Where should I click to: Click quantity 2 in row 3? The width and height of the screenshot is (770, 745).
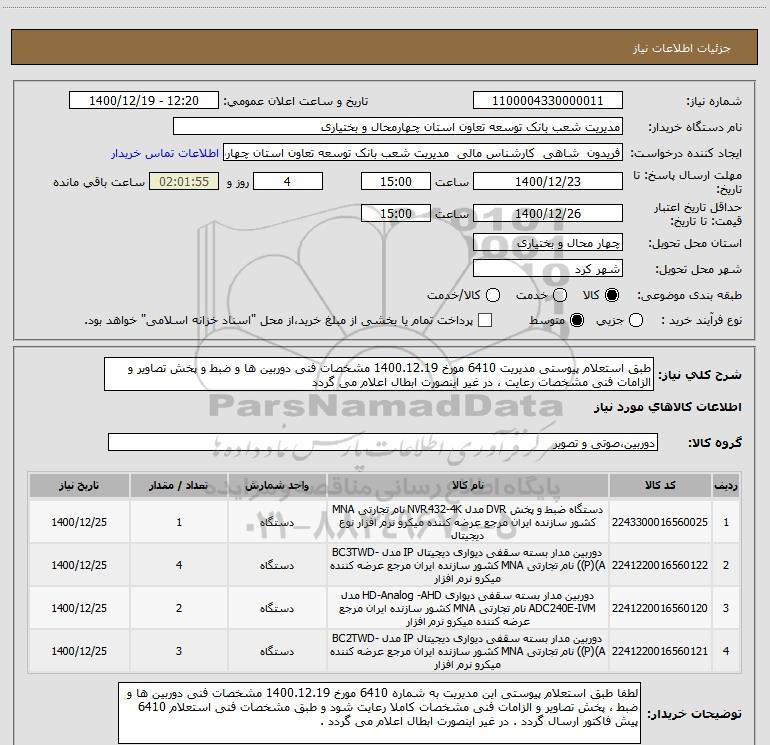point(179,608)
